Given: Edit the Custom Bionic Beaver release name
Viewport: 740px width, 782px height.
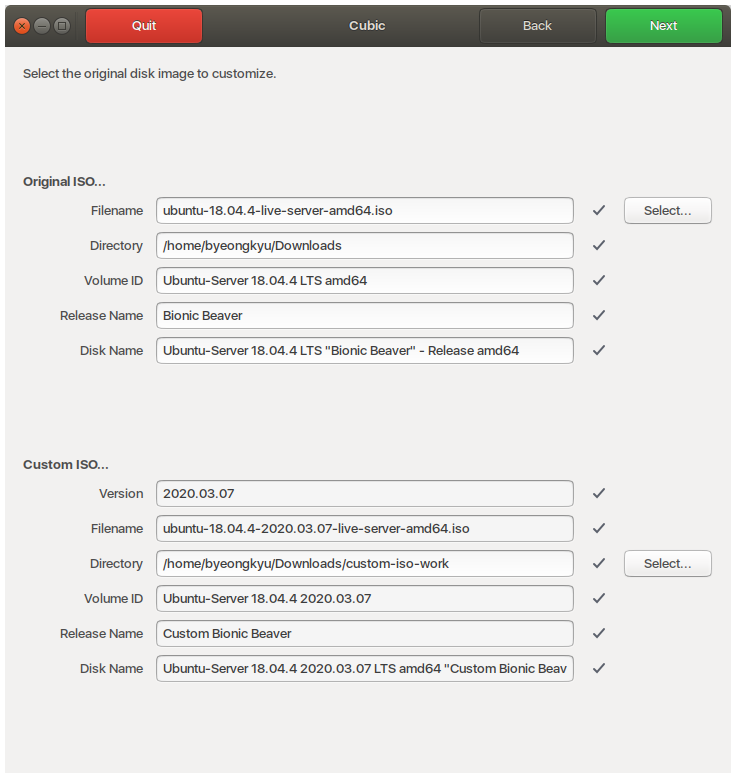Looking at the screenshot, I should pyautogui.click(x=365, y=634).
